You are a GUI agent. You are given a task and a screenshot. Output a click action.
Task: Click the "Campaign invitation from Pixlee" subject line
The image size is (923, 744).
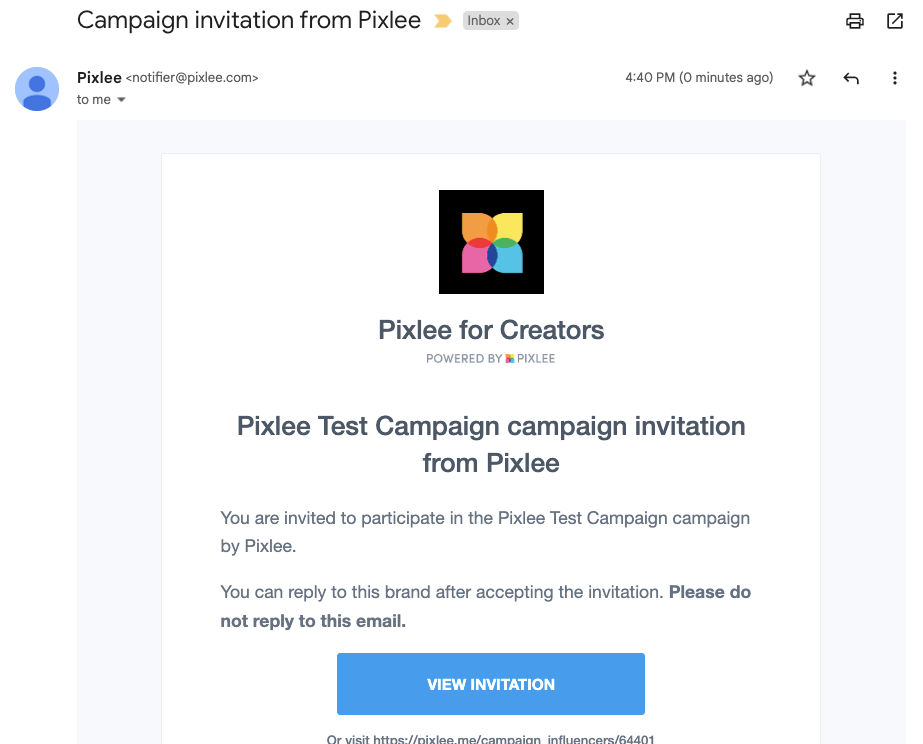click(249, 20)
